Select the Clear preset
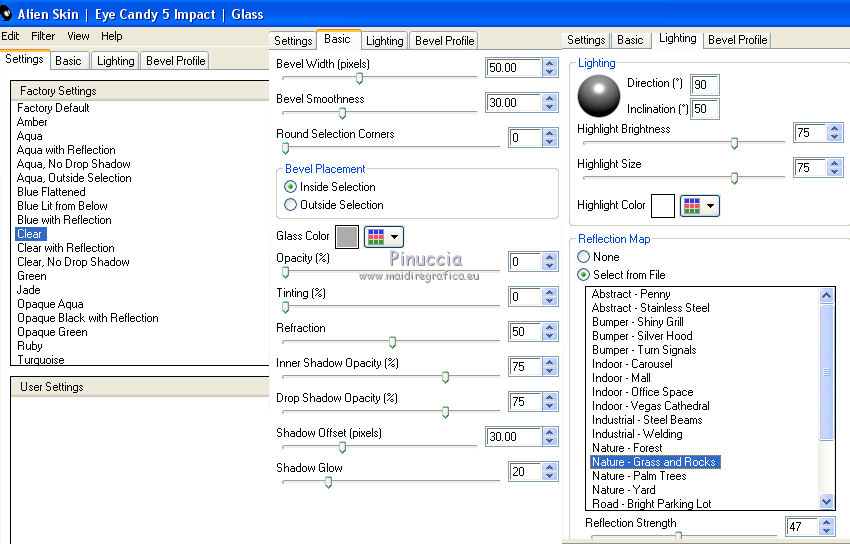This screenshot has height=544, width=850. click(x=30, y=234)
